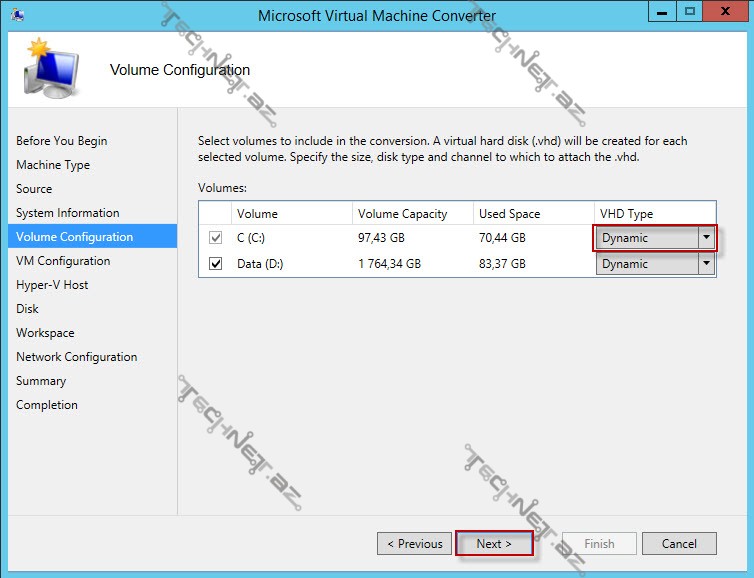
Task: Minimize the Virtual Machine Converter window
Action: pos(661,13)
